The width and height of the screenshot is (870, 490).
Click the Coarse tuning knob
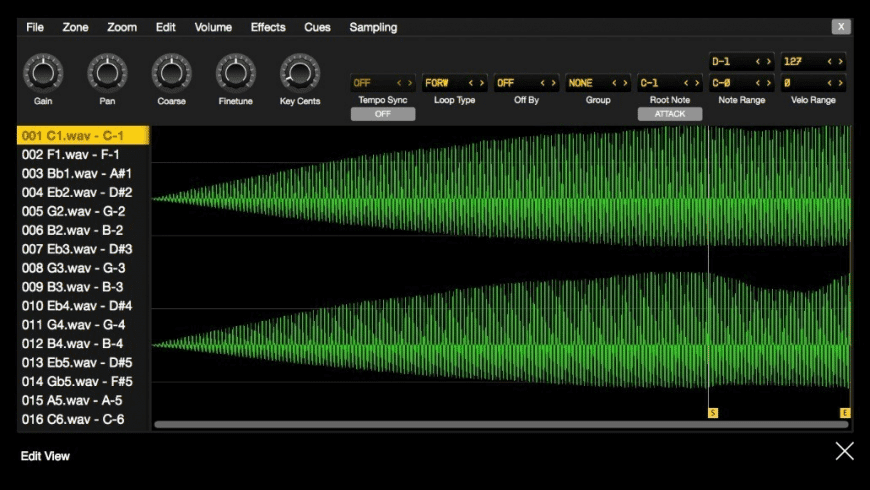171,73
